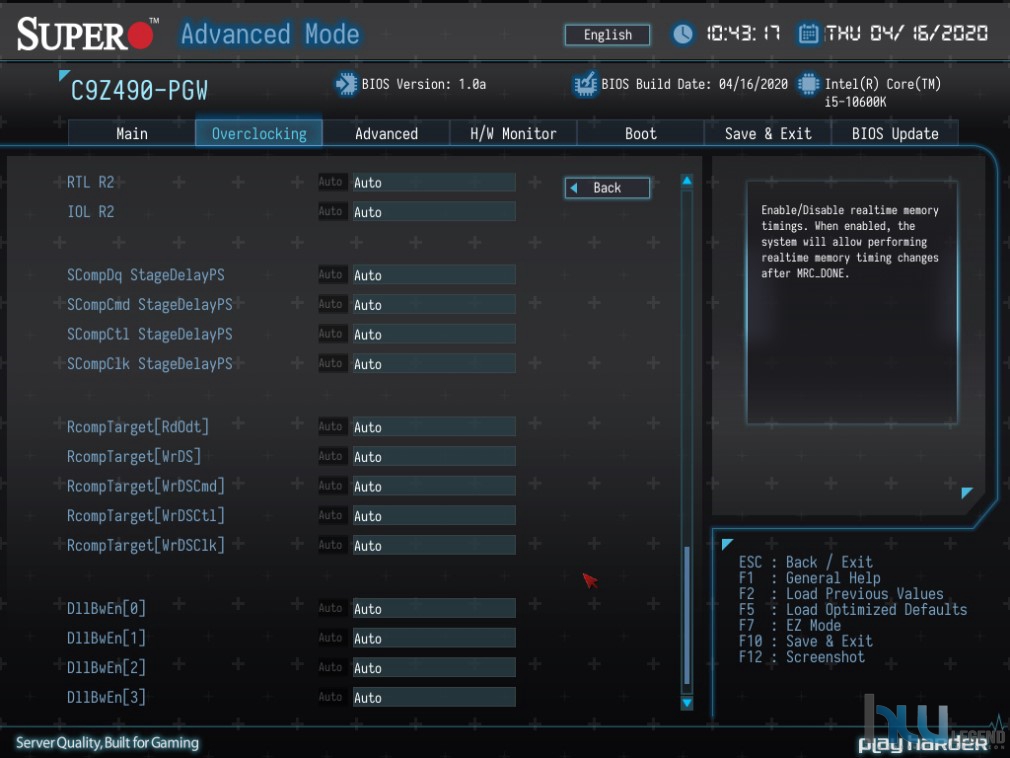Click the Back button
Screen dimensions: 1010x758
pos(607,188)
